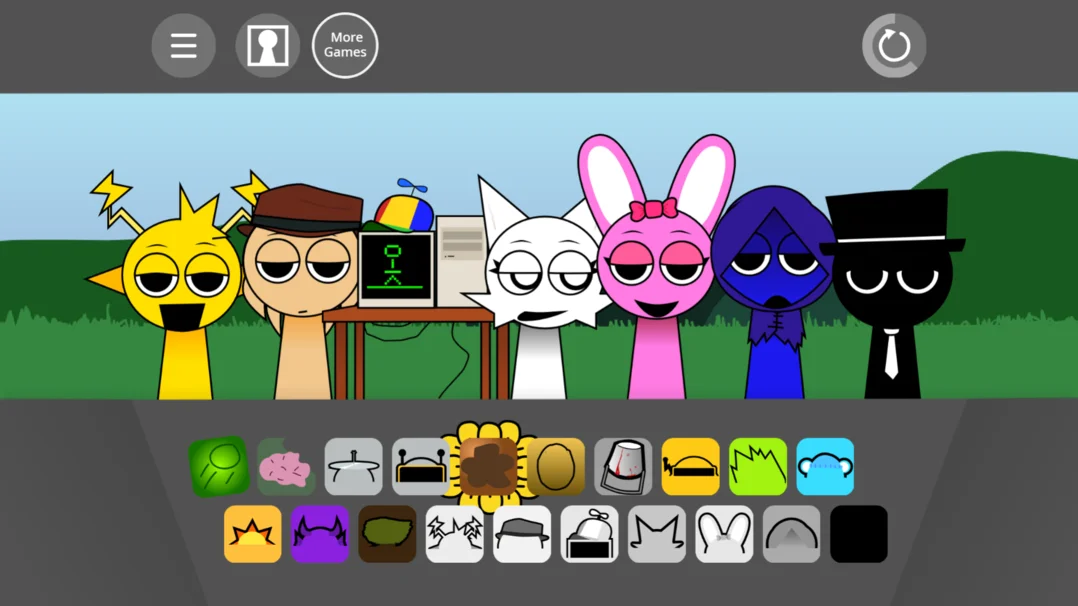Open the hamburger menu button
Screen dimensions: 1078x606
pyautogui.click(x=184, y=45)
